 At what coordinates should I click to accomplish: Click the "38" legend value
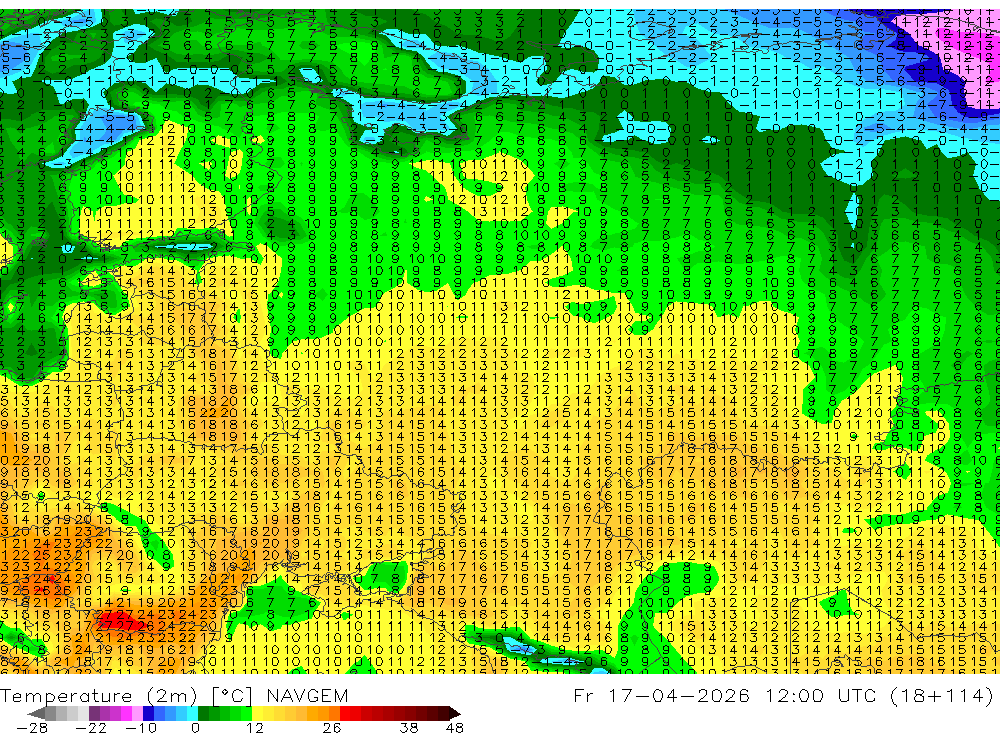tap(409, 728)
